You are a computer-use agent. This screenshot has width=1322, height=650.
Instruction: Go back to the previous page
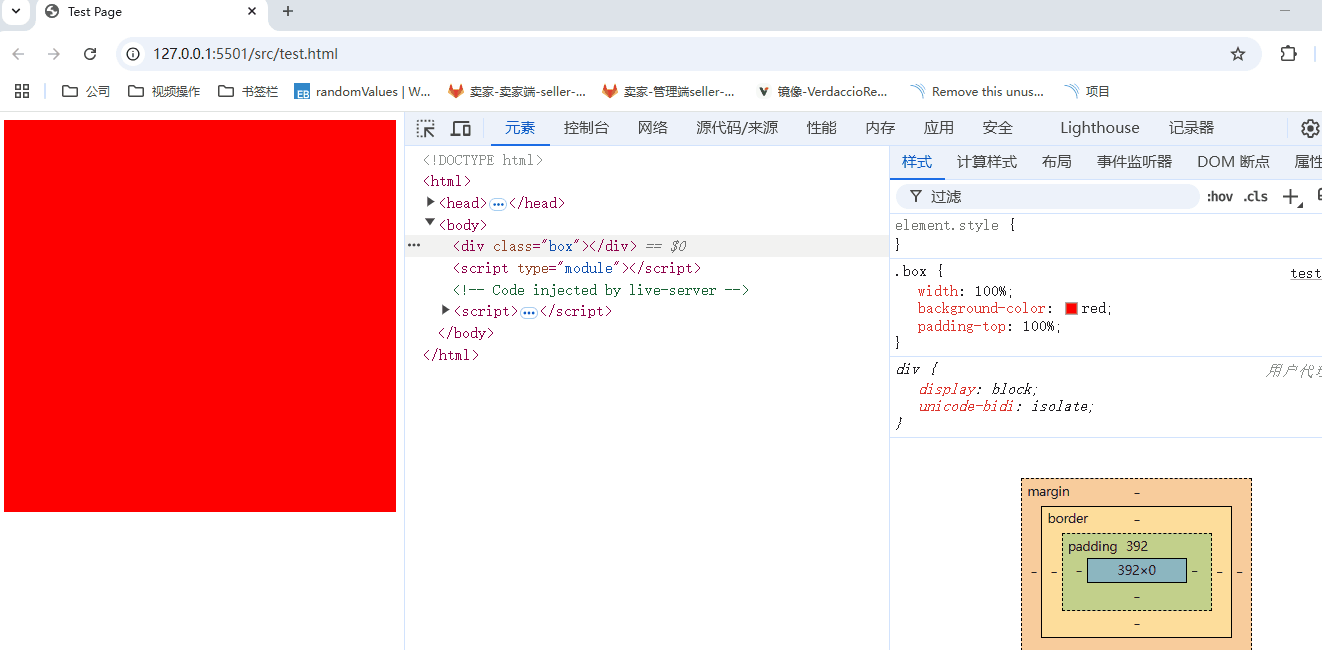click(x=18, y=54)
